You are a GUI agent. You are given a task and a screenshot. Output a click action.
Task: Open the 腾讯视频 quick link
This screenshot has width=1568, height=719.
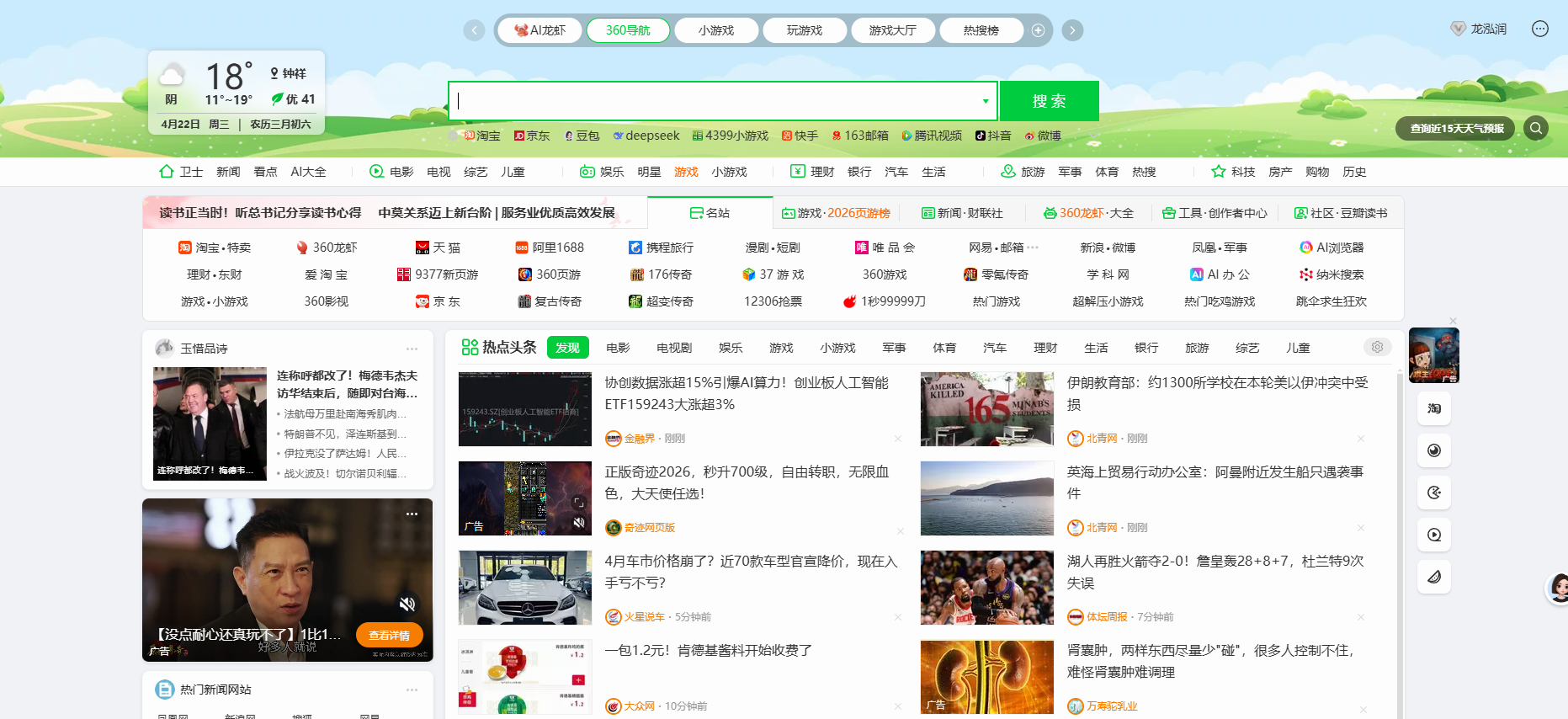932,136
